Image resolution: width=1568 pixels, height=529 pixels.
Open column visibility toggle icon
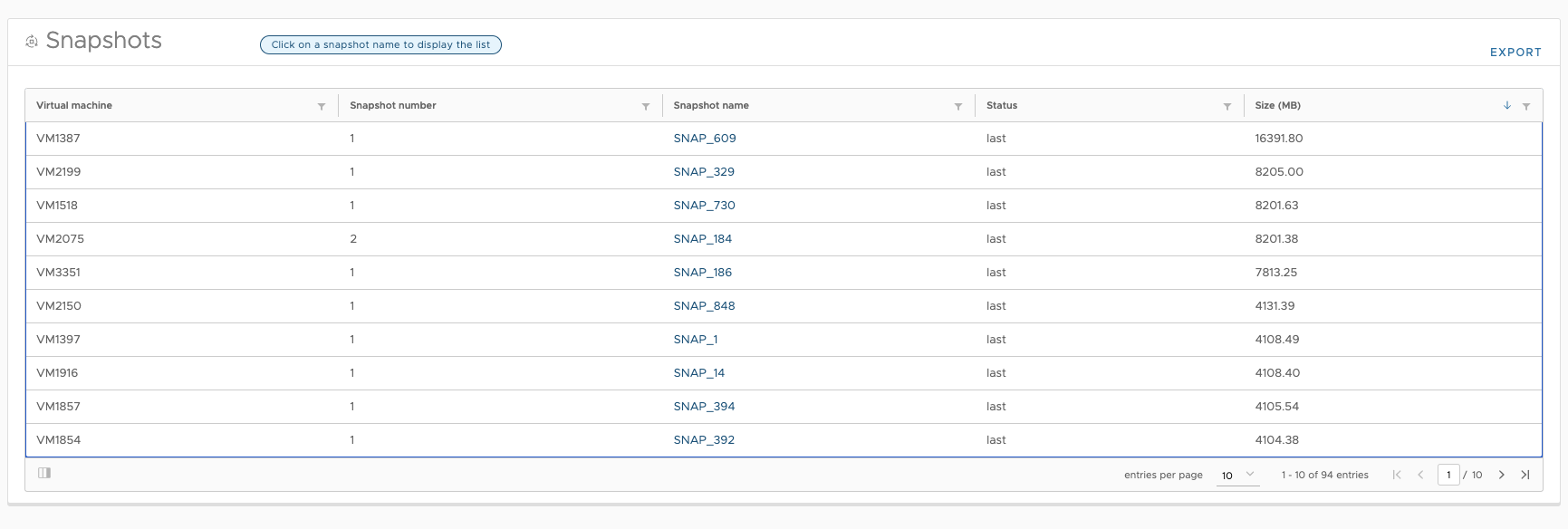click(x=44, y=473)
